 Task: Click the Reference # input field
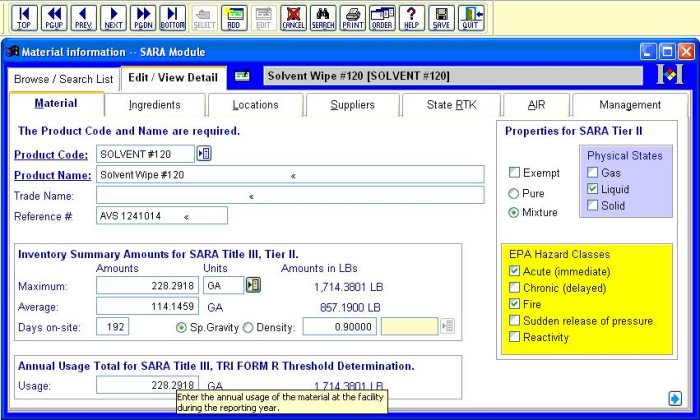tap(161, 216)
